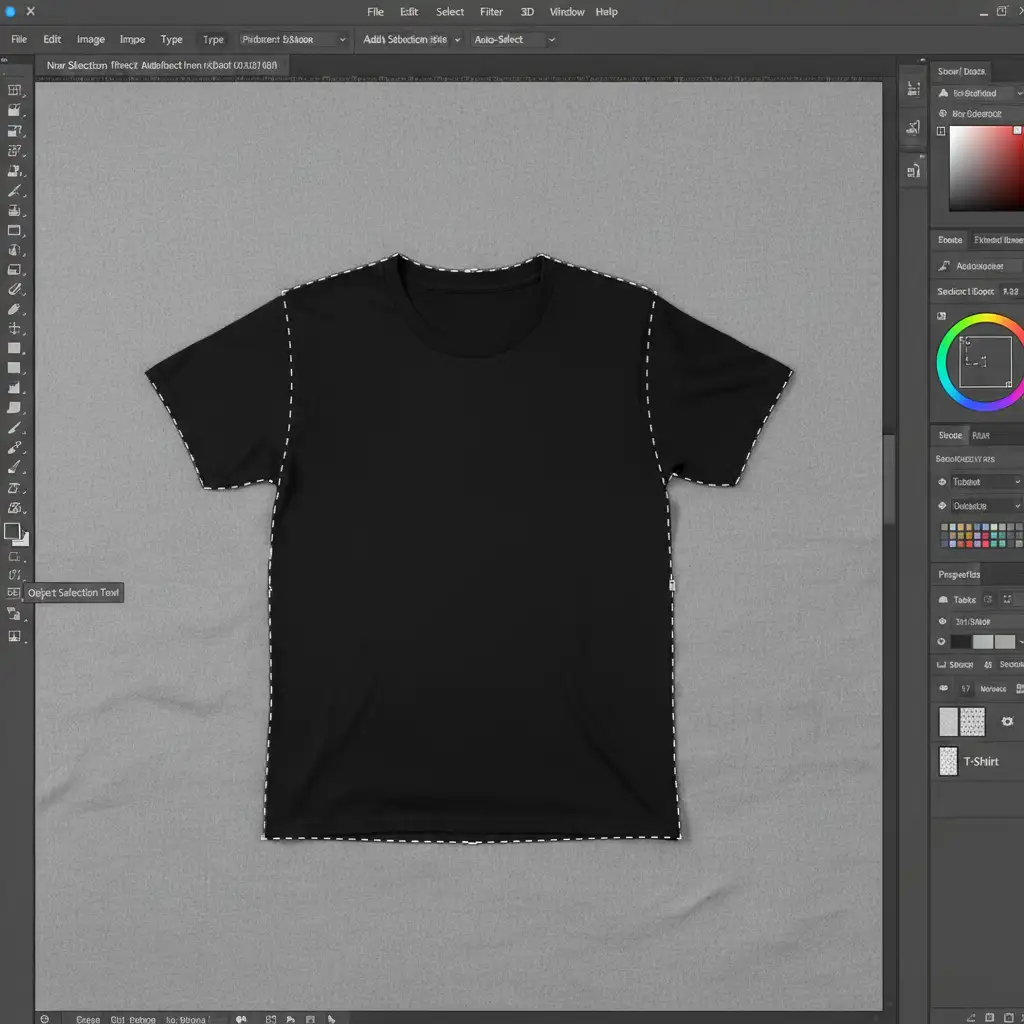
Task: Click the gear icon in the layers panel
Action: click(1007, 721)
